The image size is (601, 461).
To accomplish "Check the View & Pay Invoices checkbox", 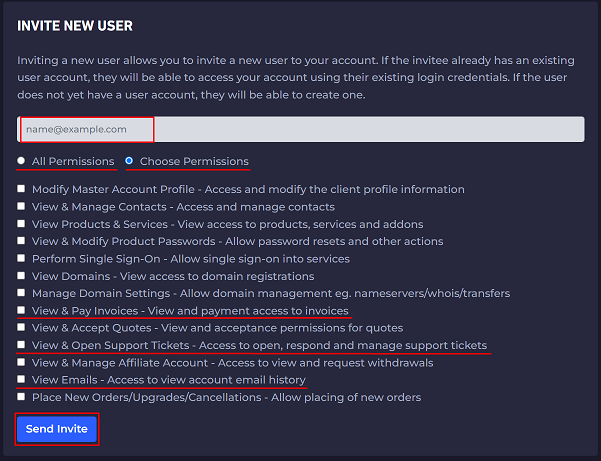I will coord(22,311).
